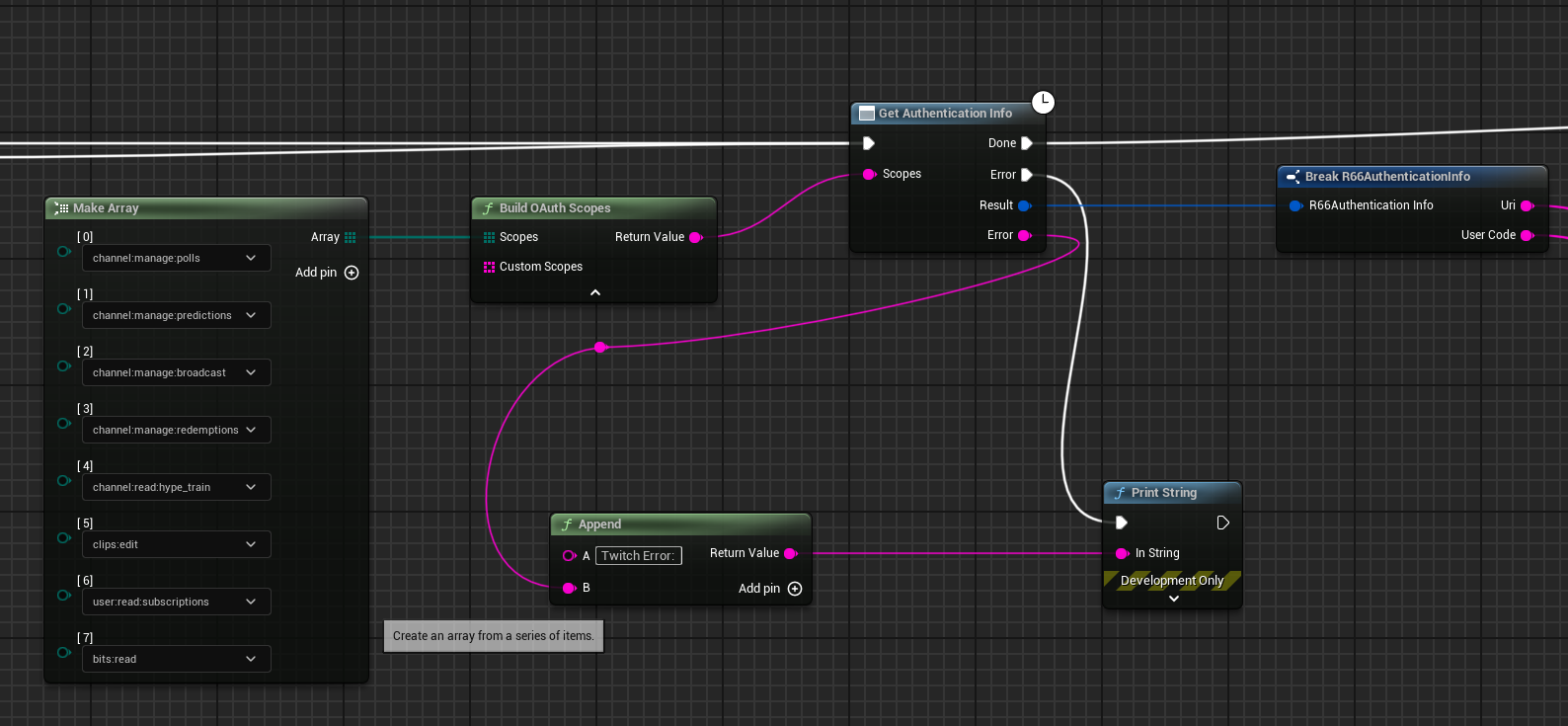Screen dimensions: 1568x726
Task: Click the Append node's Return Value output pin
Action: [791, 553]
